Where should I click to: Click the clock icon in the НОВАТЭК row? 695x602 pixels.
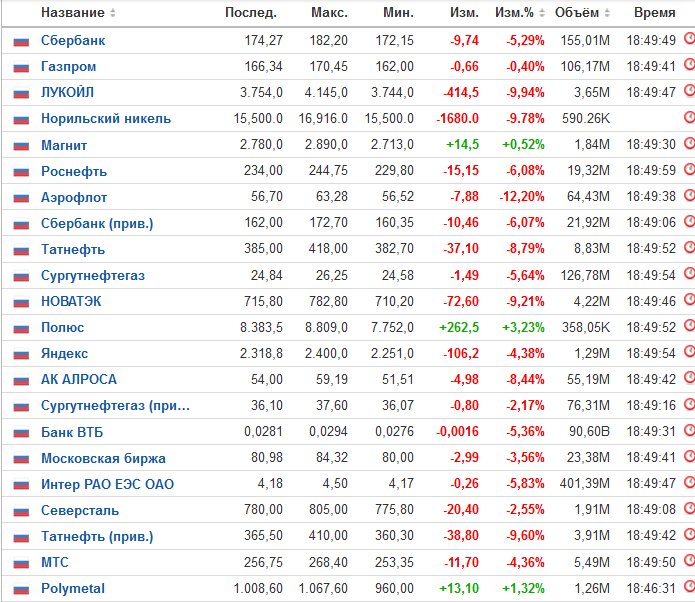(x=689, y=300)
